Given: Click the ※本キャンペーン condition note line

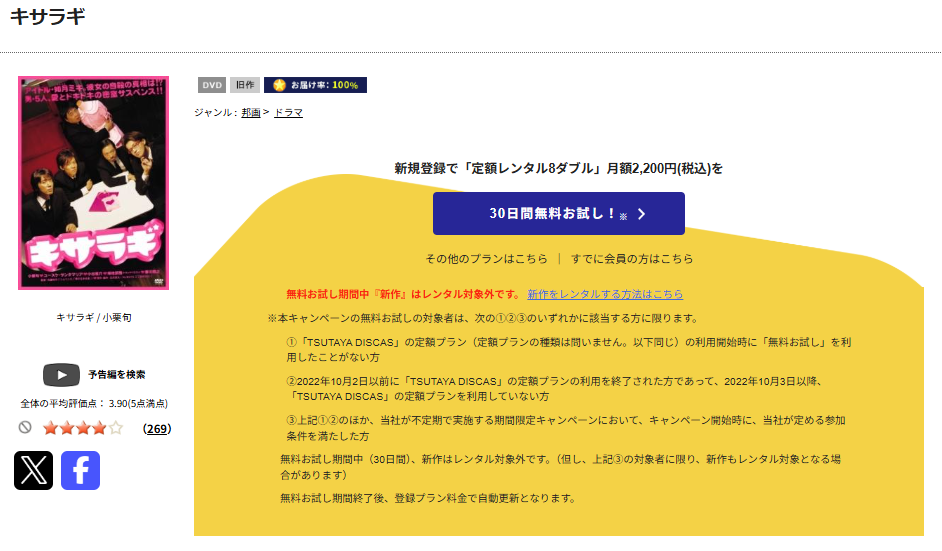Looking at the screenshot, I should pos(484,318).
